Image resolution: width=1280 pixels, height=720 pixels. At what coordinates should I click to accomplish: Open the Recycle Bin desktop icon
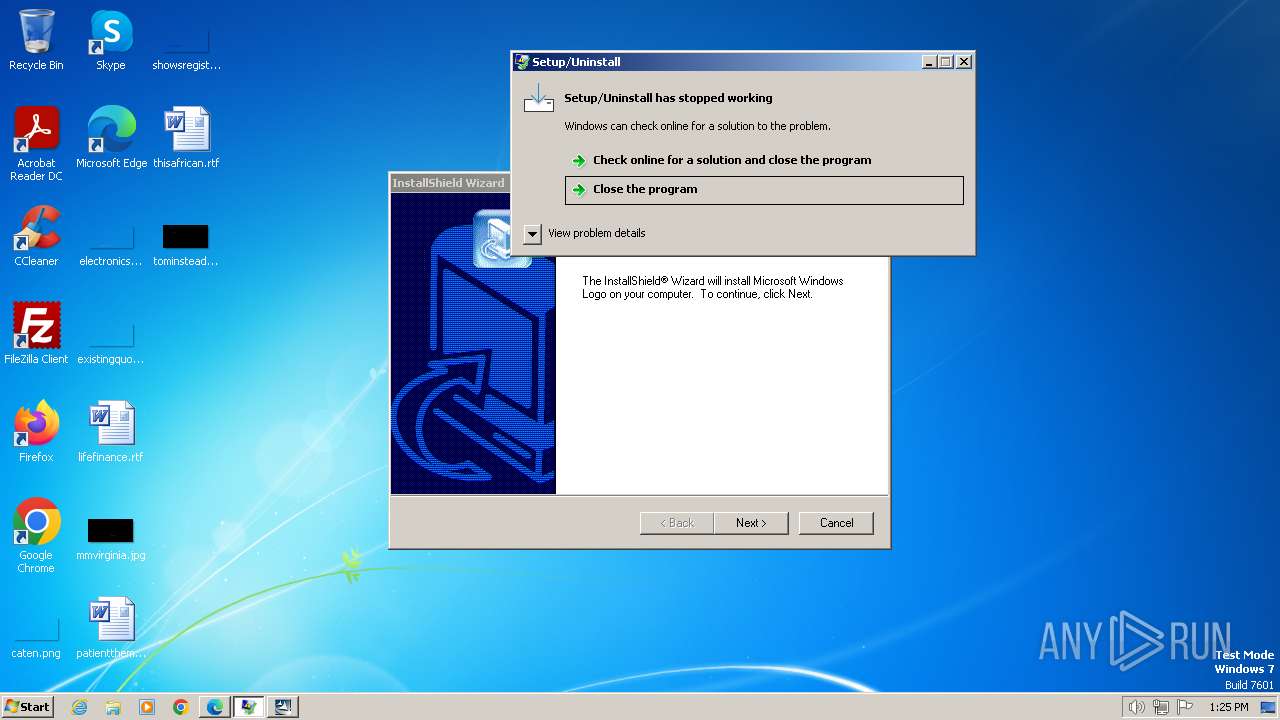pyautogui.click(x=36, y=40)
